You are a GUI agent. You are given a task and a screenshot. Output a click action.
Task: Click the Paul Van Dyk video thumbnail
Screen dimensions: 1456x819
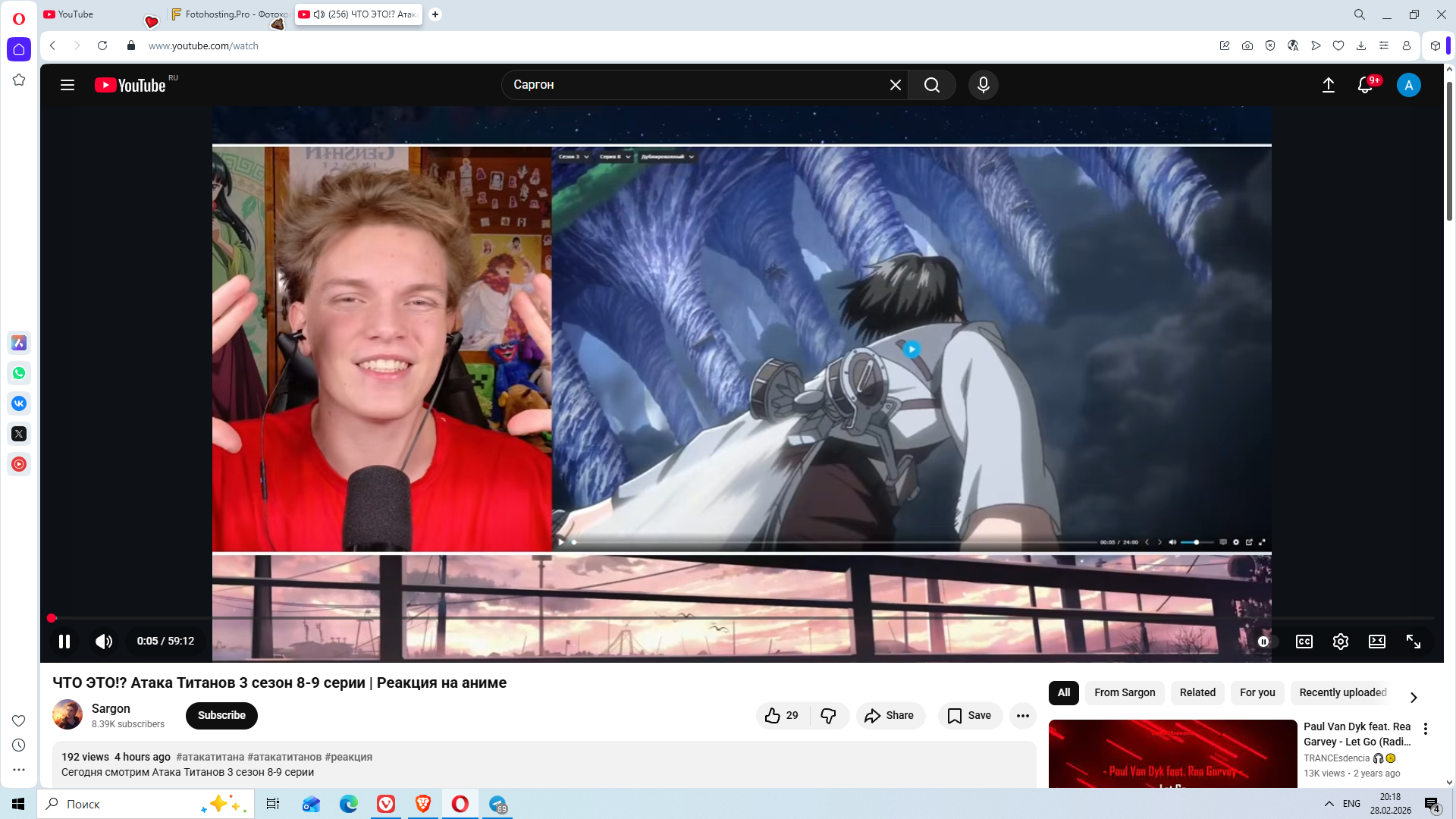click(x=1172, y=754)
